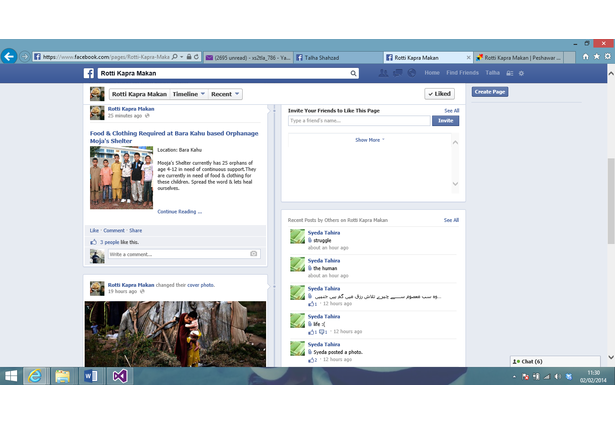Click the page scroll up arrow
Image resolution: width=615 pixels, height=424 pixels.
click(x=611, y=73)
